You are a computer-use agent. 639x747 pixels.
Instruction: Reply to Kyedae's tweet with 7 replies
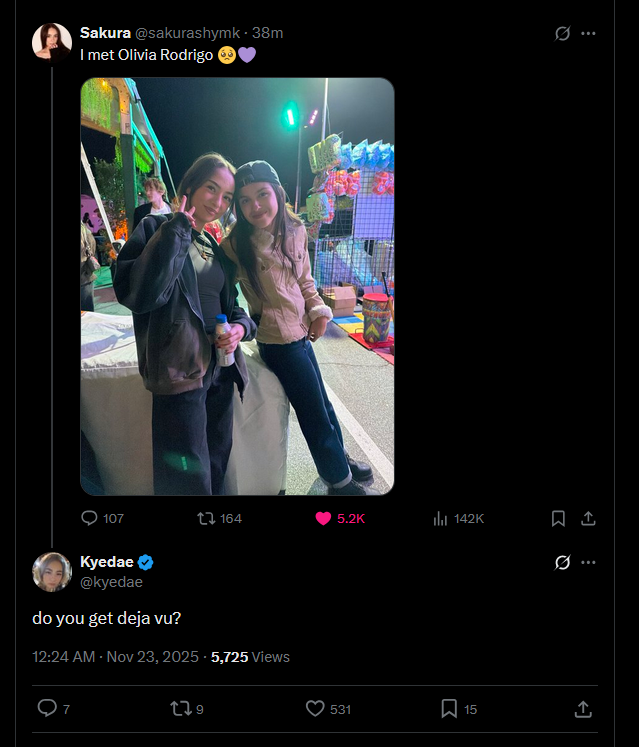(47, 708)
